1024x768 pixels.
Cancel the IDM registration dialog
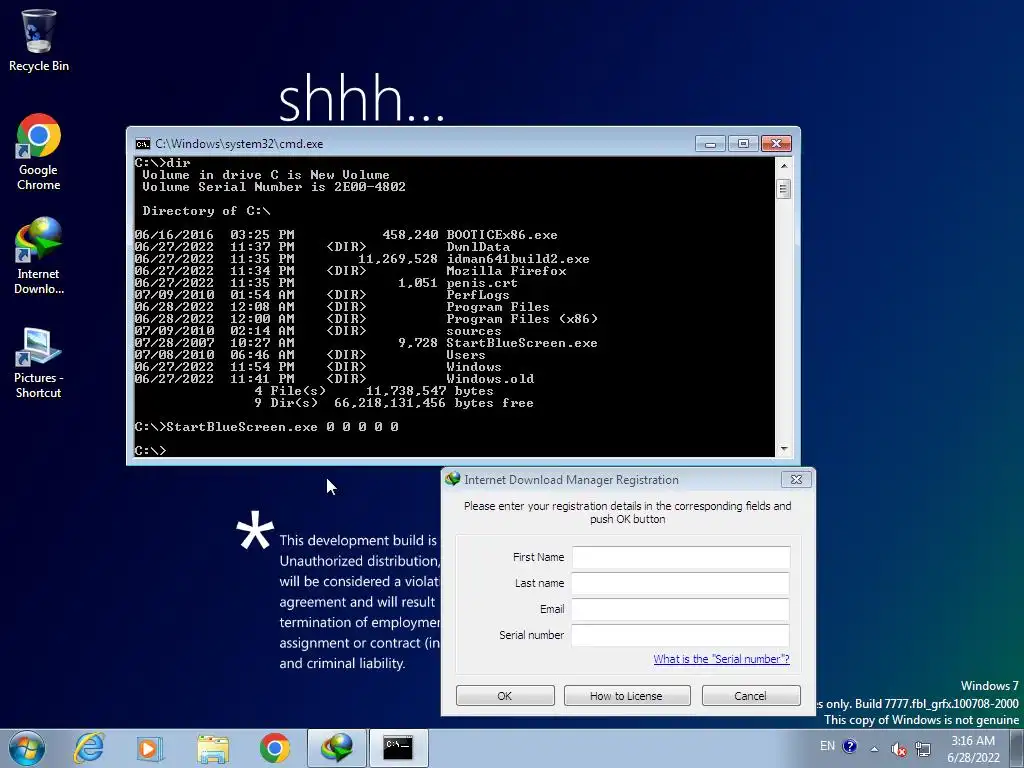[751, 696]
